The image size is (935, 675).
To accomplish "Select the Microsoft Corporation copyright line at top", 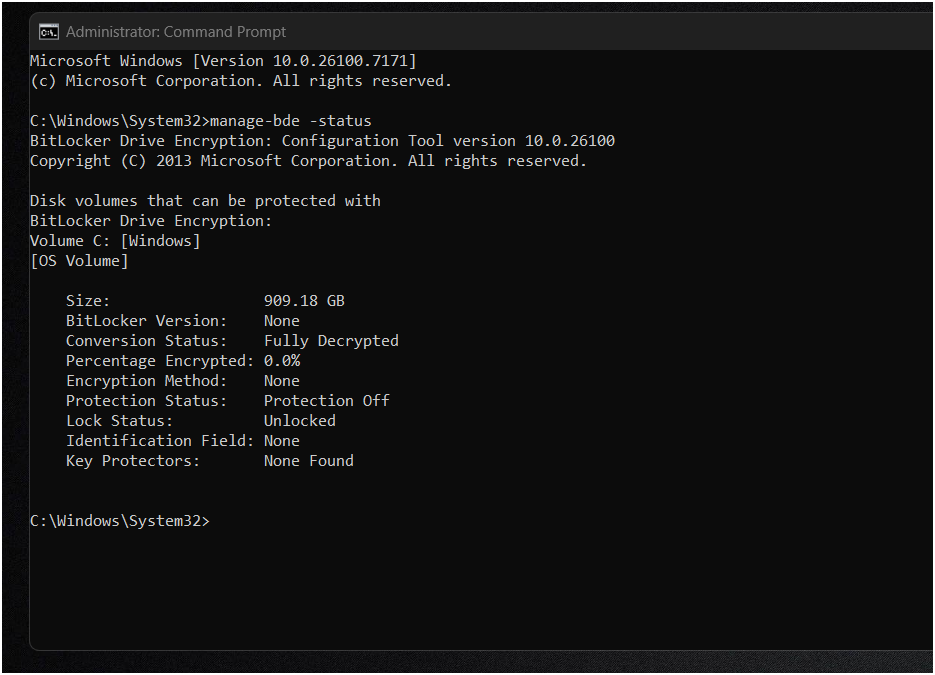I will coord(241,81).
